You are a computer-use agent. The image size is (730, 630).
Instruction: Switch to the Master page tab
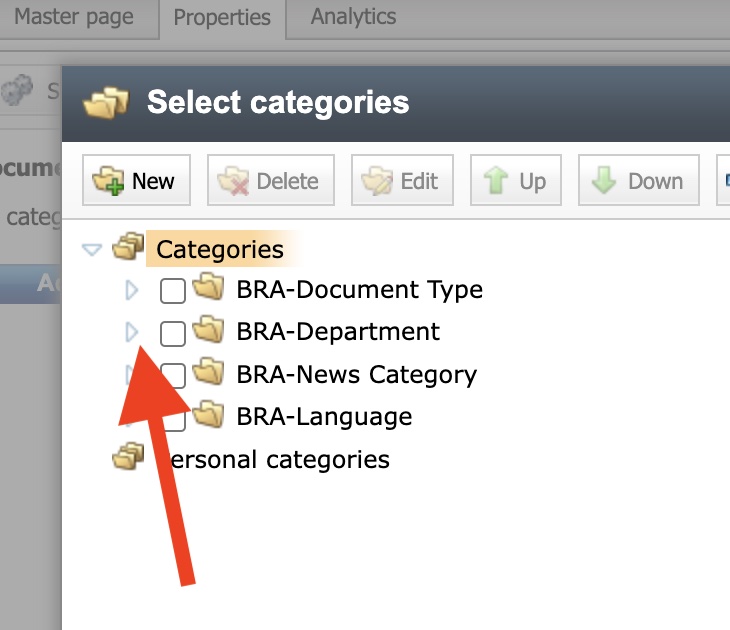coord(76,17)
